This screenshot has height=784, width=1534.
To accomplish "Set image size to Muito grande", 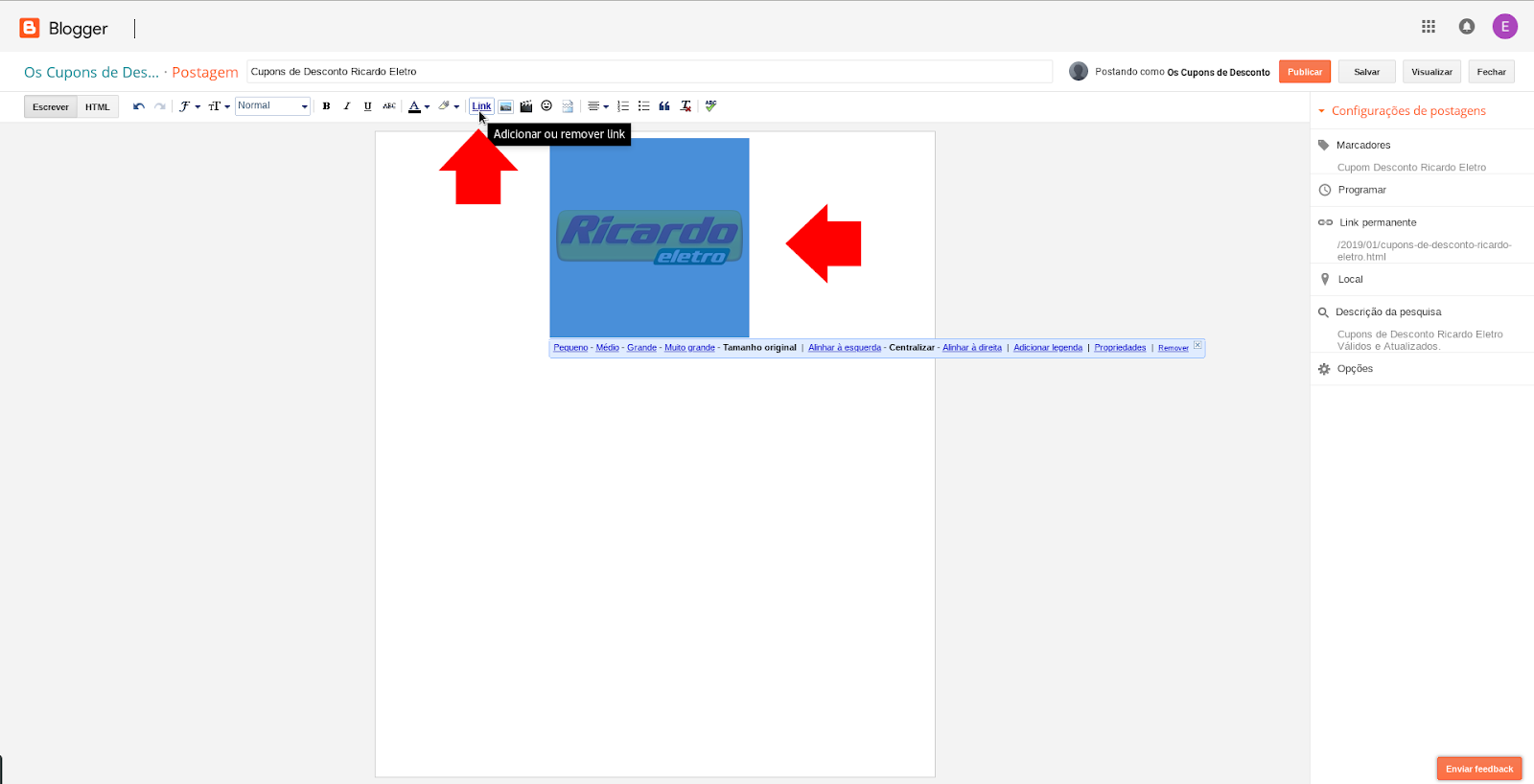I will [x=689, y=348].
